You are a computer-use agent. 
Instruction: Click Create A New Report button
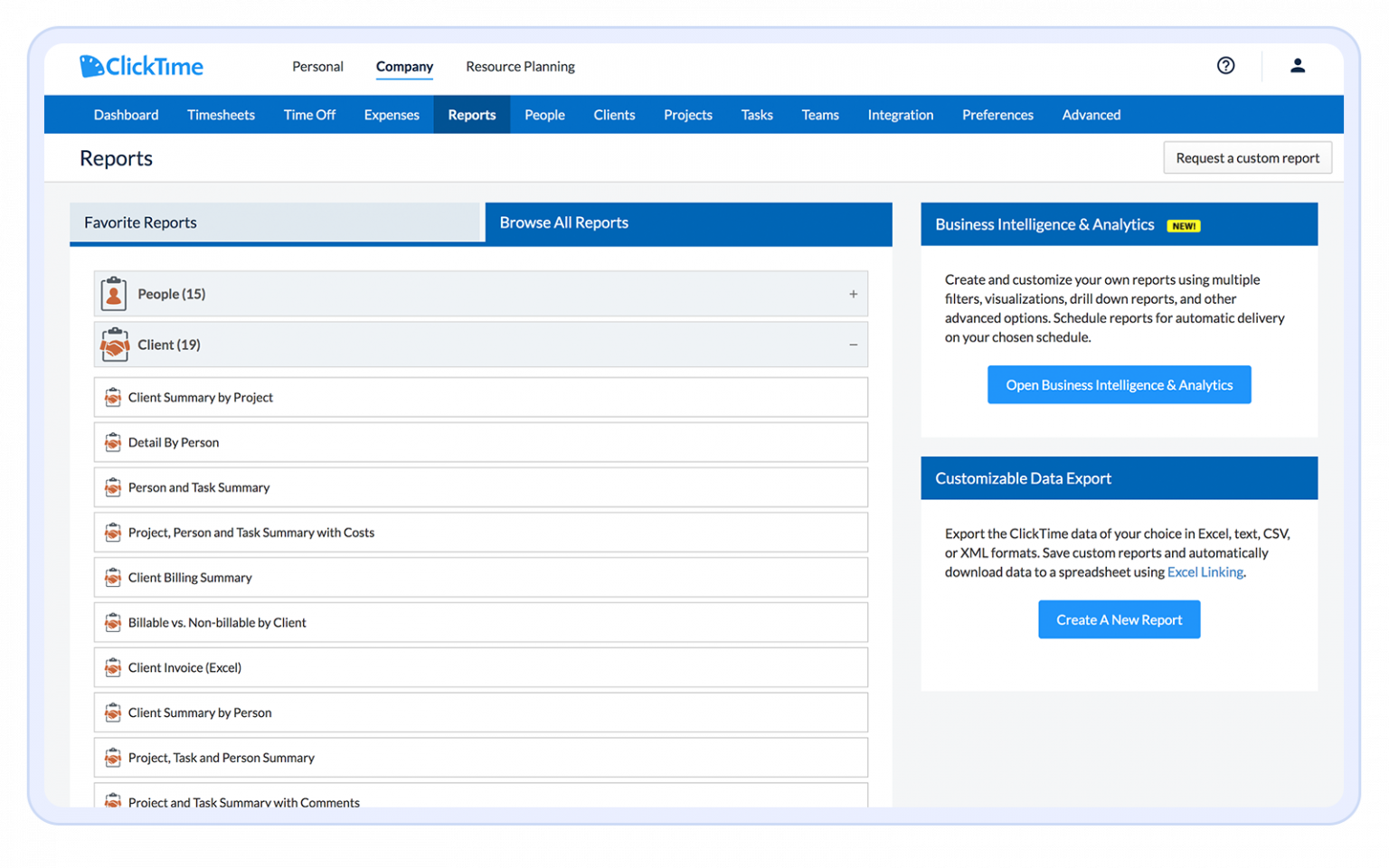(1119, 619)
